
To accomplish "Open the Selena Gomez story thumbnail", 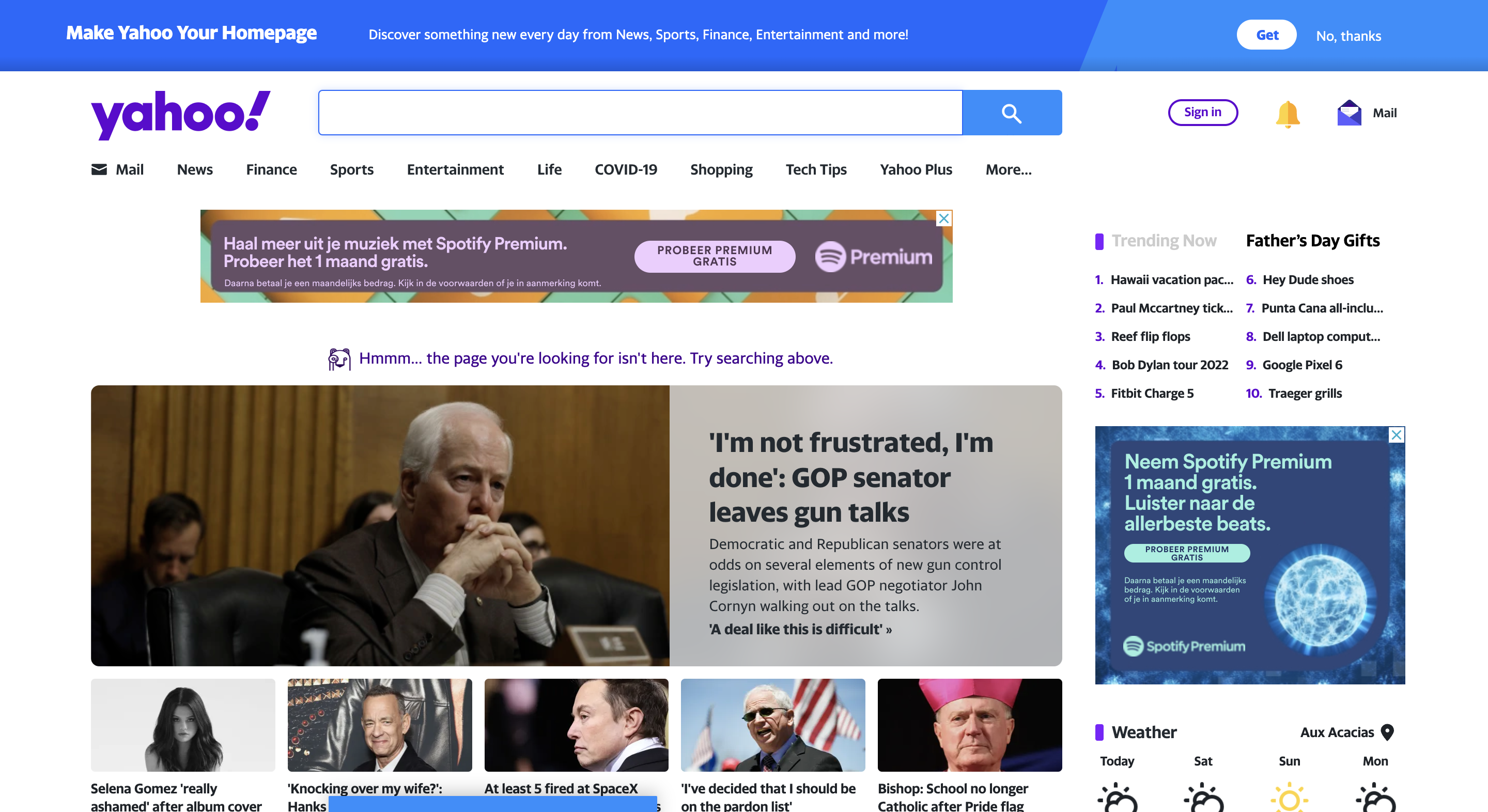I will (x=182, y=725).
